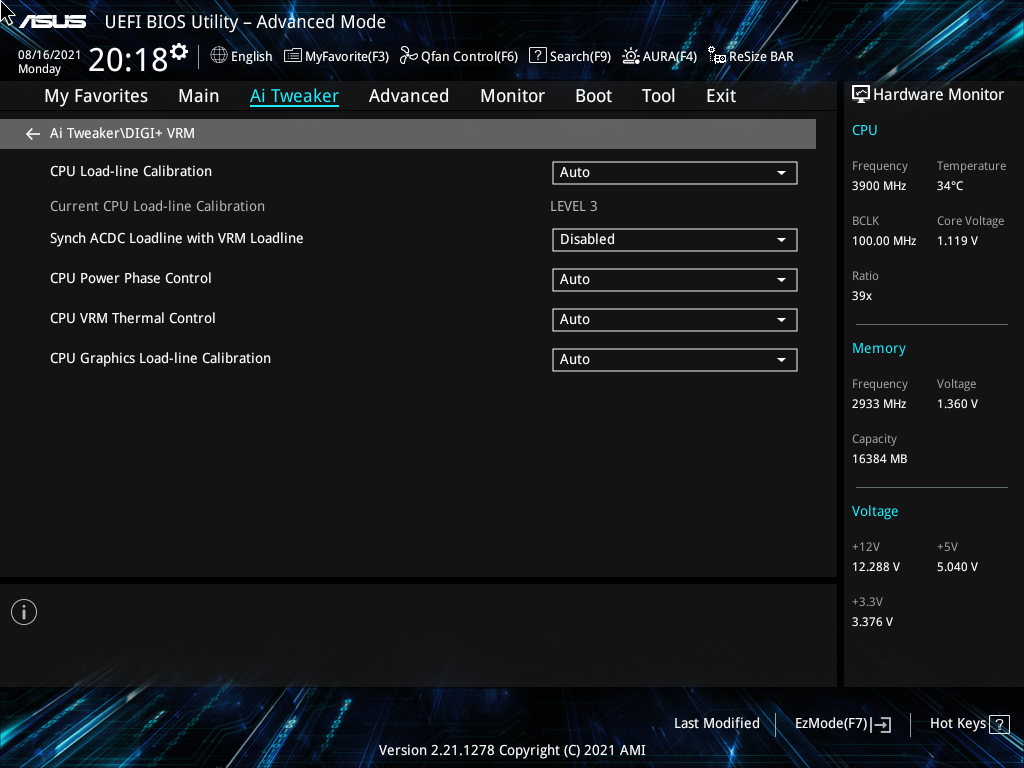Open CPU Graphics Load-line Calibration dropdown
This screenshot has height=768, width=1024.
click(x=675, y=360)
